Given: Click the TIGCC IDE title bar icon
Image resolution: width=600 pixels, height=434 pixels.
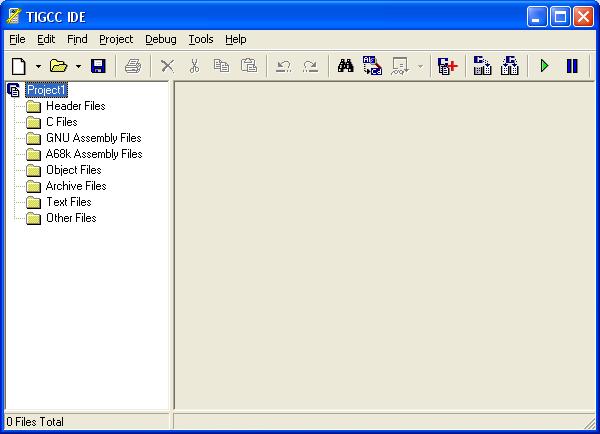Looking at the screenshot, I should pyautogui.click(x=14, y=16).
